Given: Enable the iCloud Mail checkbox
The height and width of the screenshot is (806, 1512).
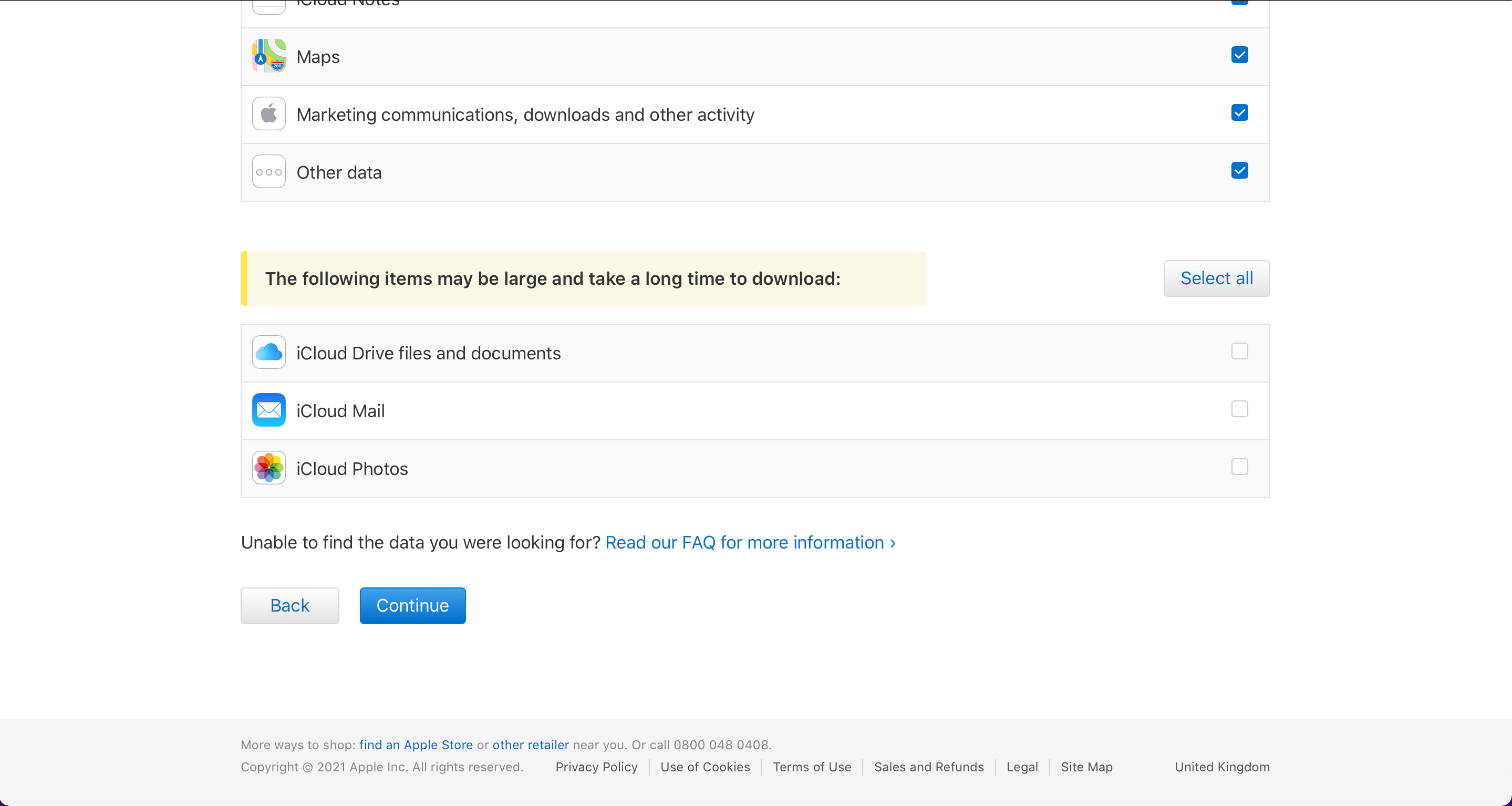Looking at the screenshot, I should click(x=1240, y=409).
